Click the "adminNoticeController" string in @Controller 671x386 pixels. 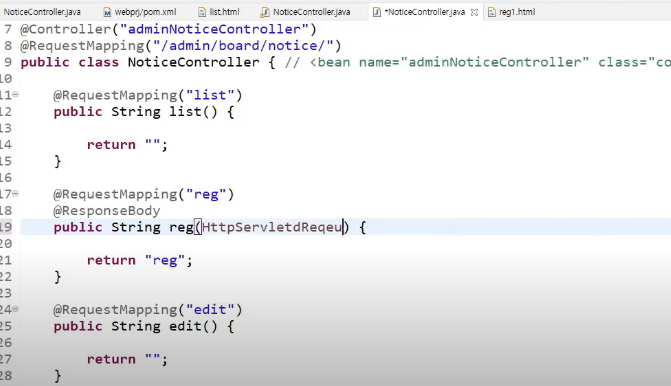pos(214,29)
